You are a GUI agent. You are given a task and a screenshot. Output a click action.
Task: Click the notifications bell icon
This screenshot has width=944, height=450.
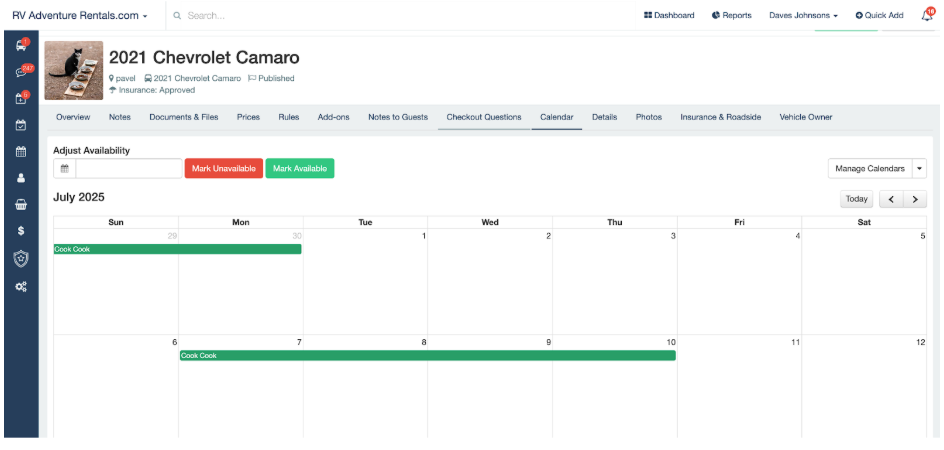tap(926, 15)
